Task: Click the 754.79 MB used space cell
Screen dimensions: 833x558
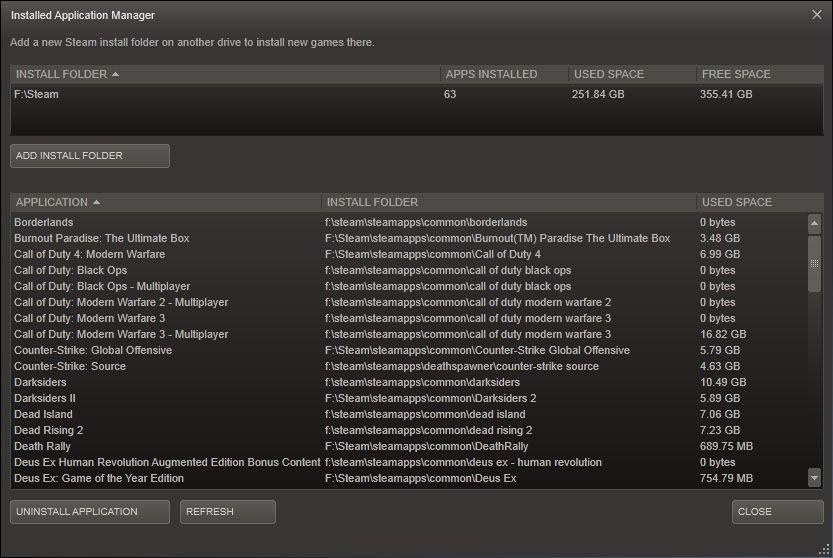Action: pos(726,478)
